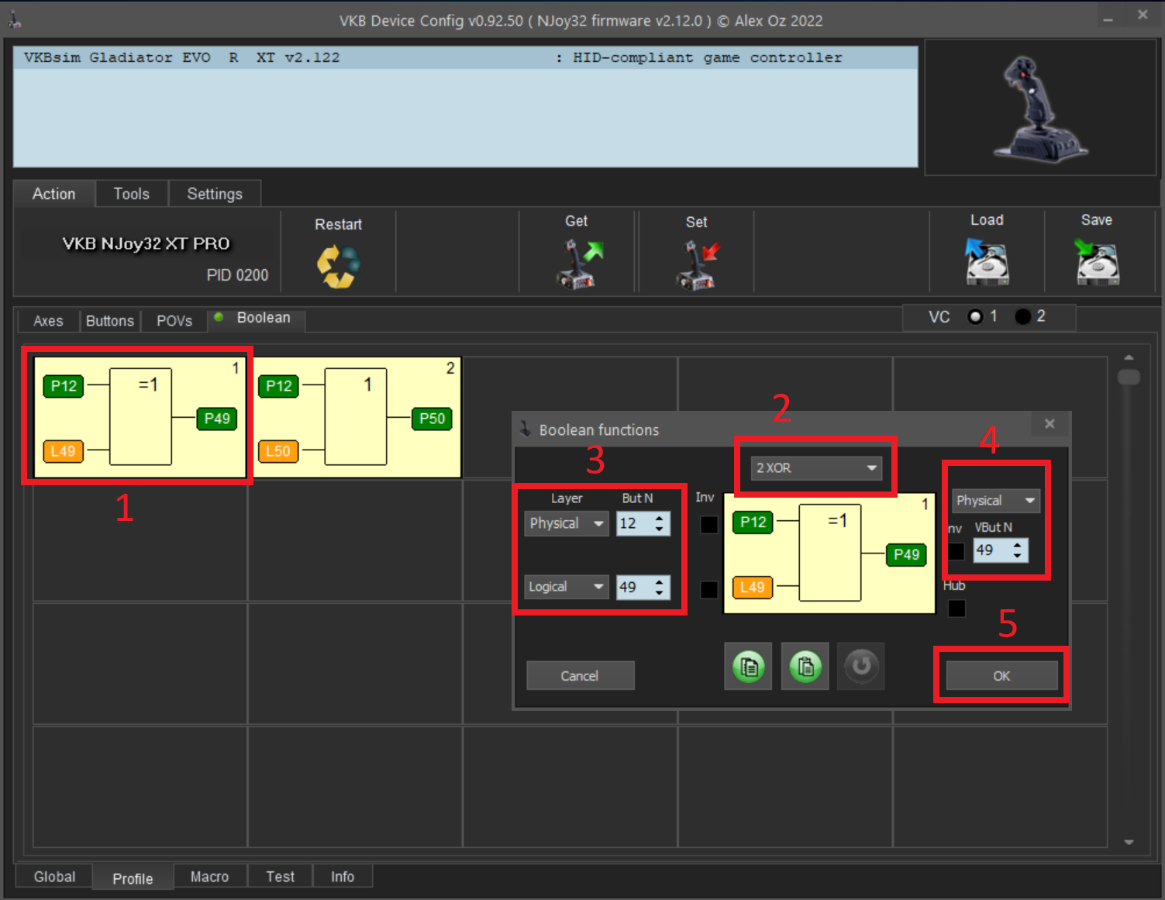The image size is (1165, 900).
Task: Confirm with the OK button
Action: click(x=1002, y=676)
